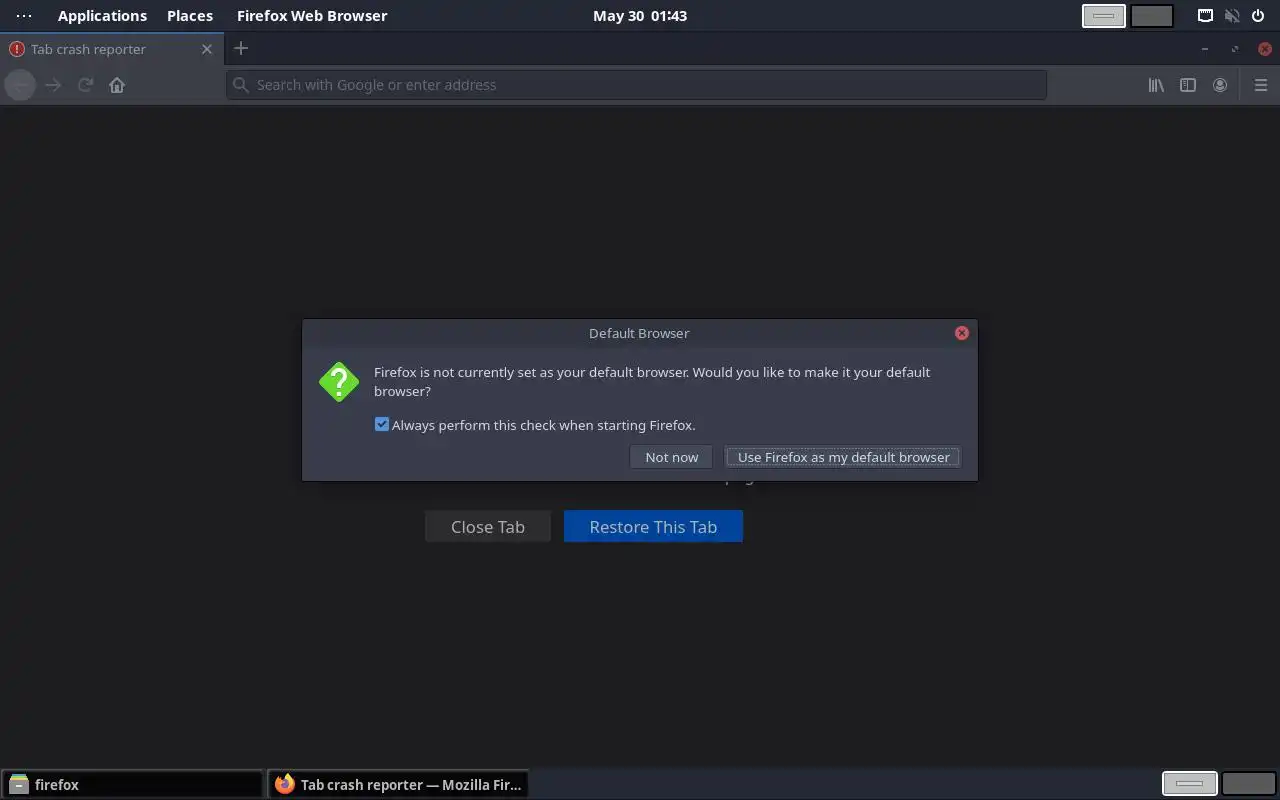Toggle the sidebar view icon
Image resolution: width=1280 pixels, height=800 pixels.
[x=1188, y=85]
